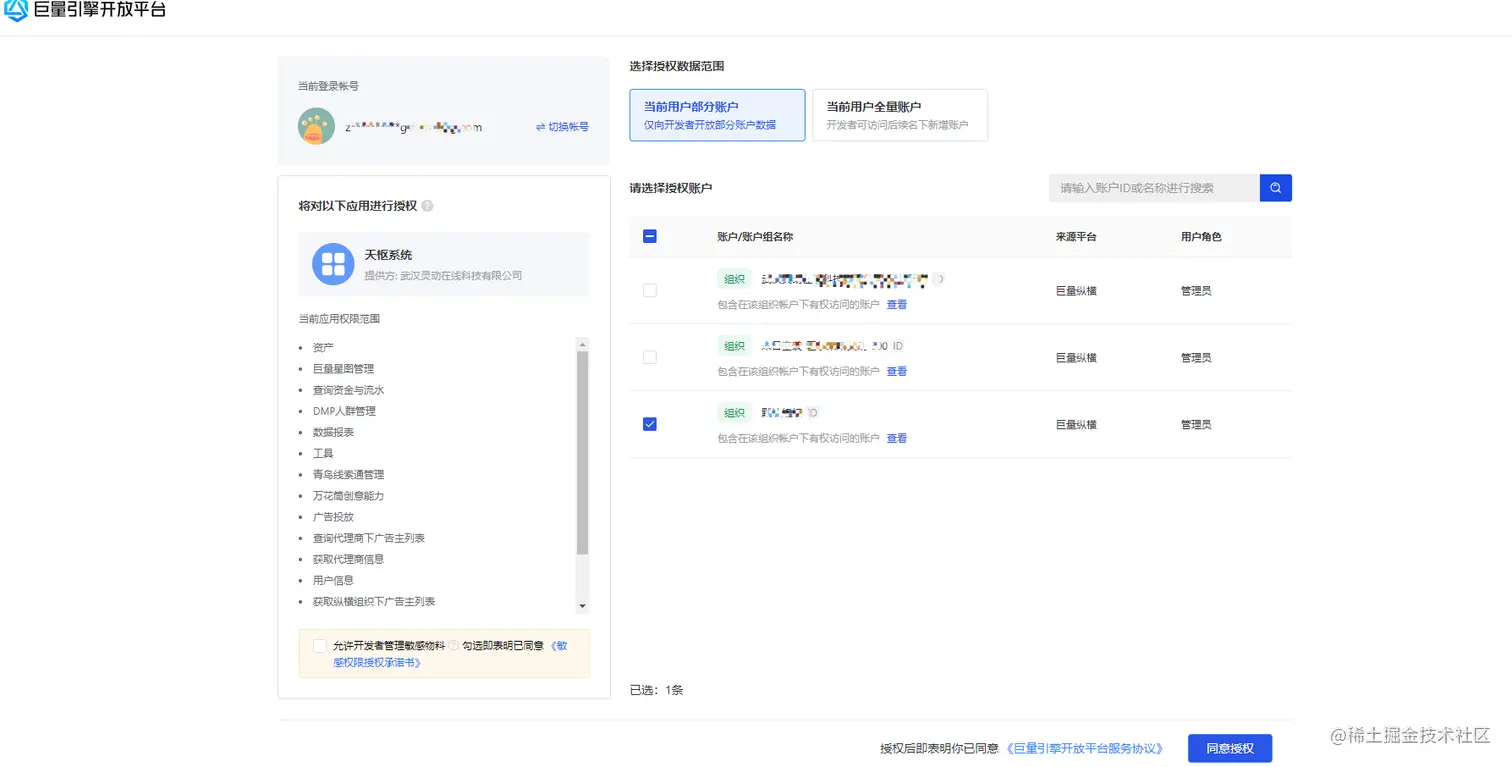Click 切换帐号 to switch account
Screen dimensions: 1512x767
point(562,127)
